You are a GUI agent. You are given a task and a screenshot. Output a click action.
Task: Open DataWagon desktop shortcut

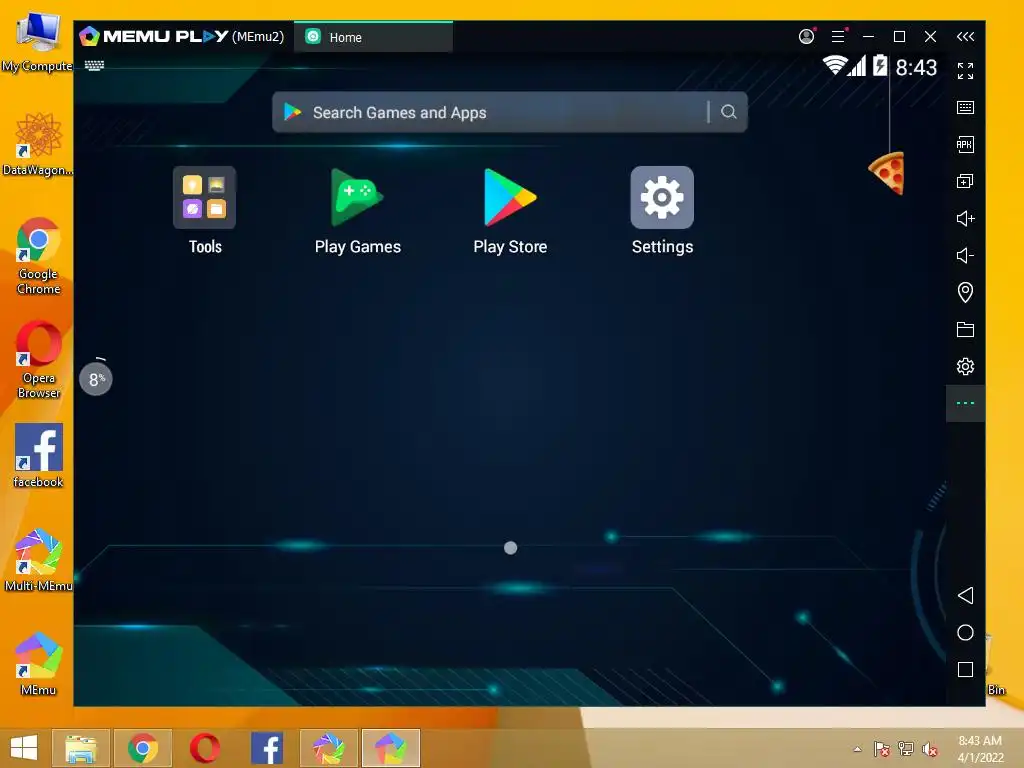pyautogui.click(x=37, y=144)
